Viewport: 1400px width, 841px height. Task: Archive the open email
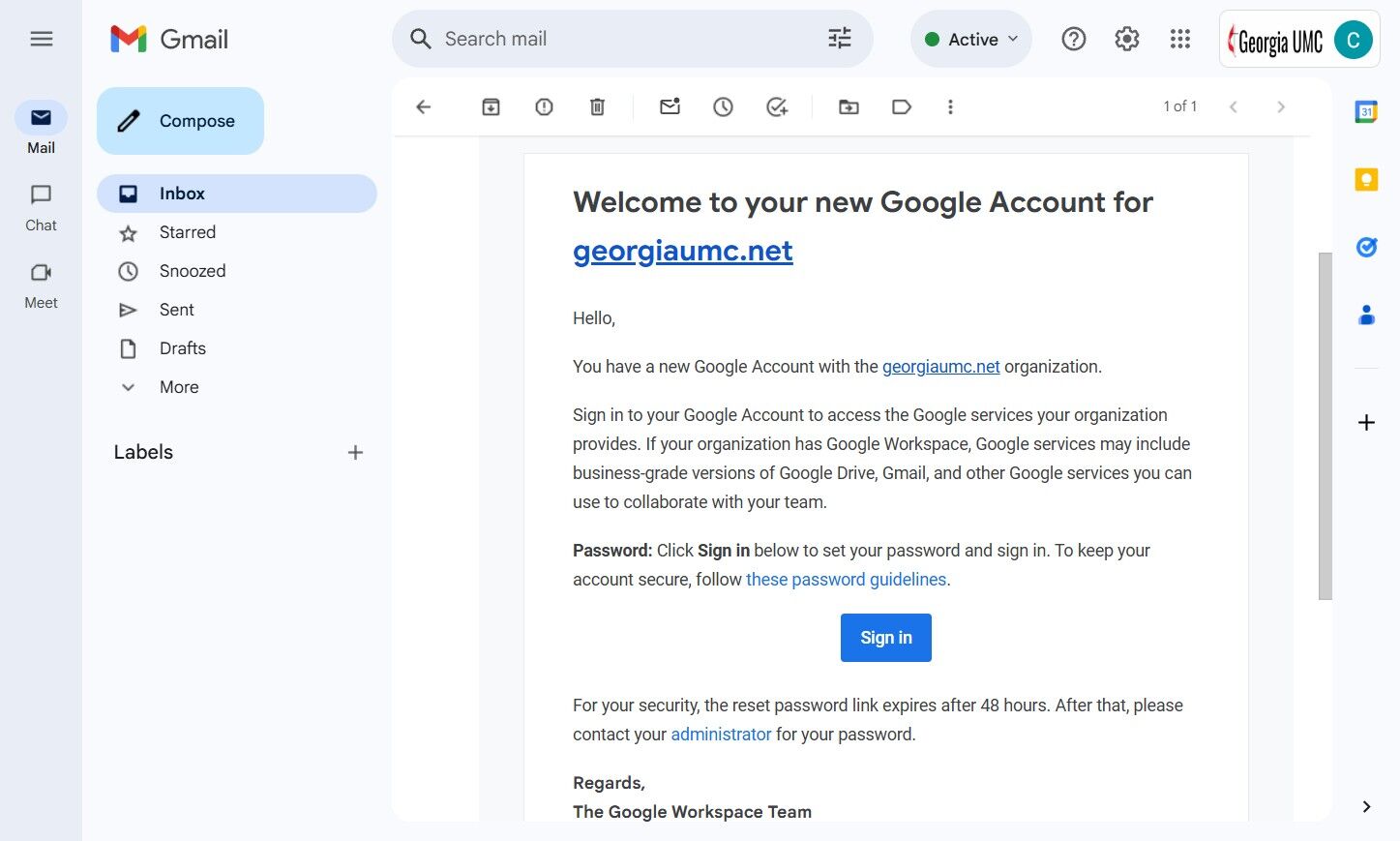point(491,107)
